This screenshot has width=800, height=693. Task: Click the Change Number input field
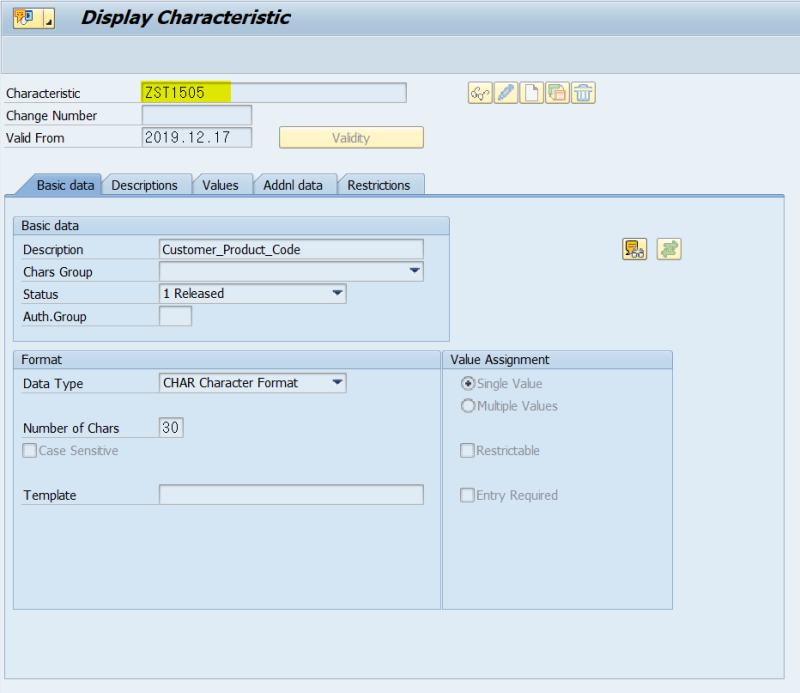pos(197,115)
